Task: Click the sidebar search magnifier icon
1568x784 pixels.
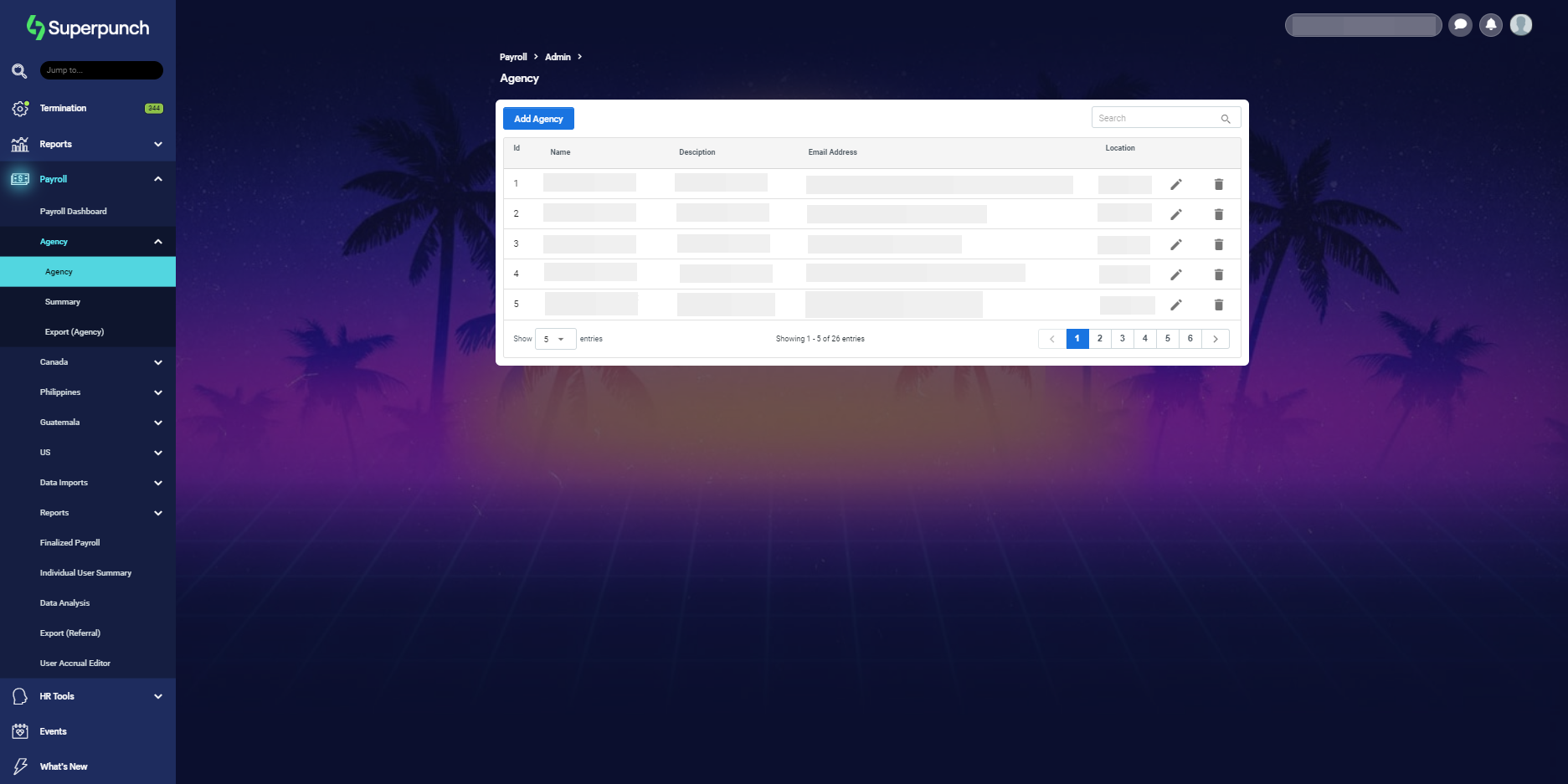Action: point(19,71)
